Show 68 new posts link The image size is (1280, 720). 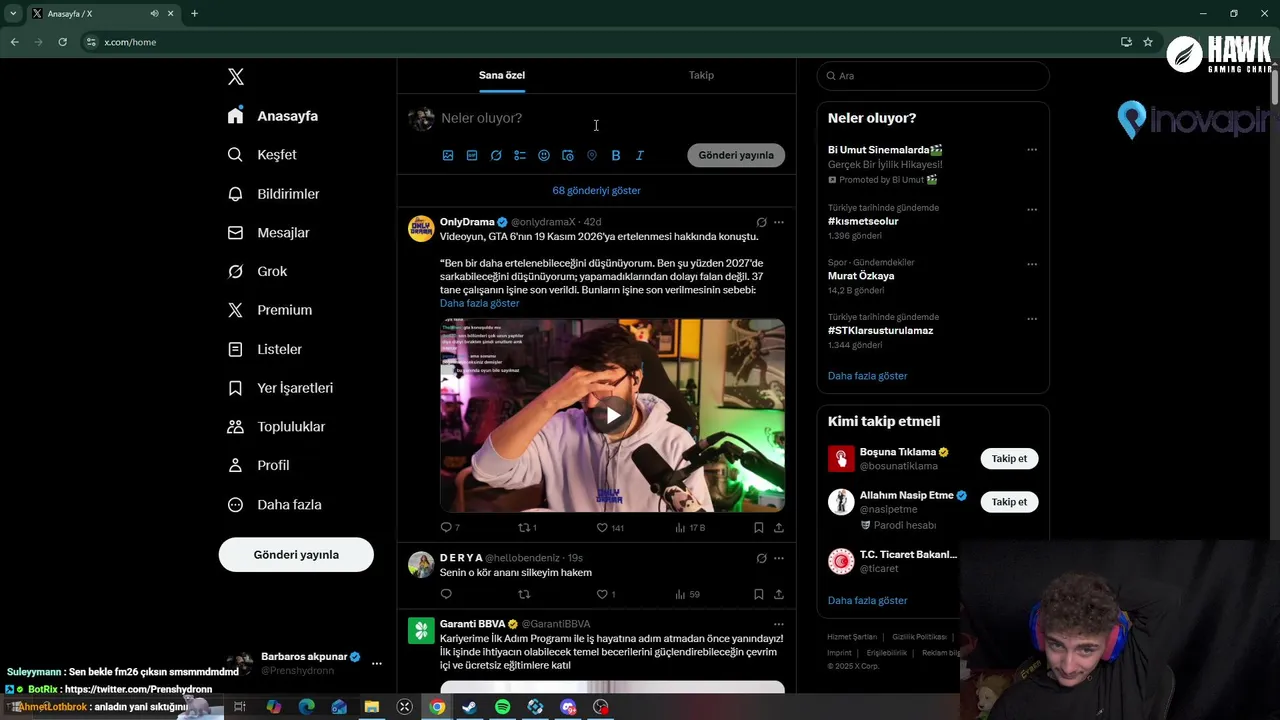click(x=597, y=191)
